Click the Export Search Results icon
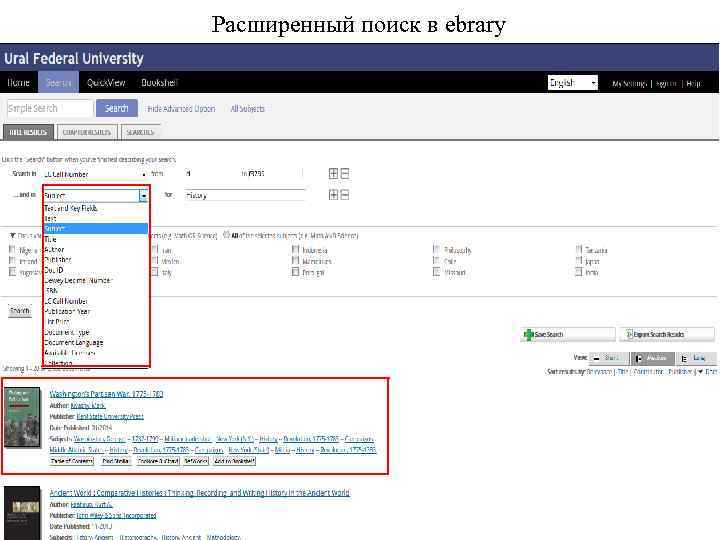 629,334
